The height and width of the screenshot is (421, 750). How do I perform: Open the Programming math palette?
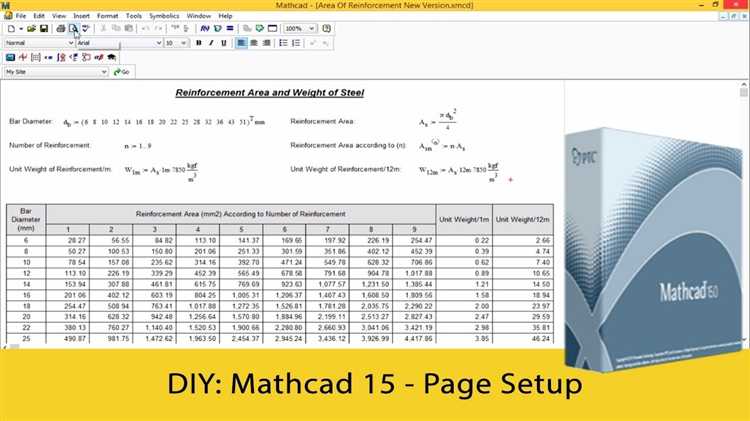coord(86,57)
